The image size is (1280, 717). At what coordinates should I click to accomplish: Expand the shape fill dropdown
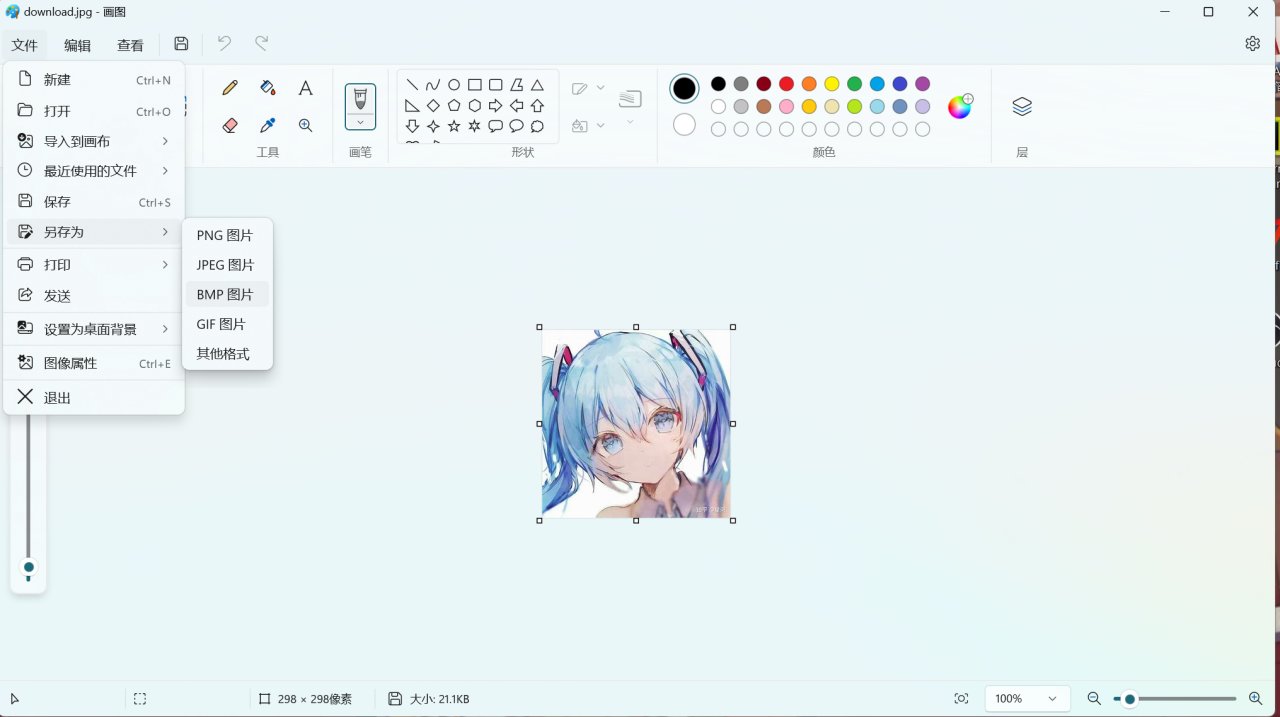point(600,125)
